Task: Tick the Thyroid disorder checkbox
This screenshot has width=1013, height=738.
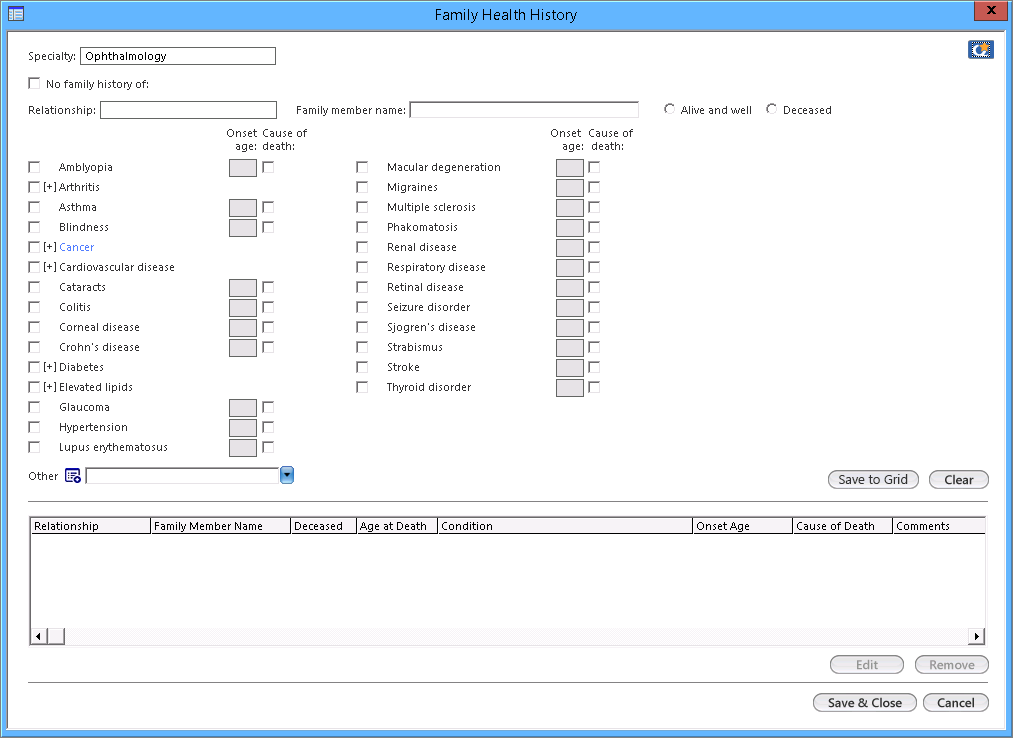Action: coord(362,387)
